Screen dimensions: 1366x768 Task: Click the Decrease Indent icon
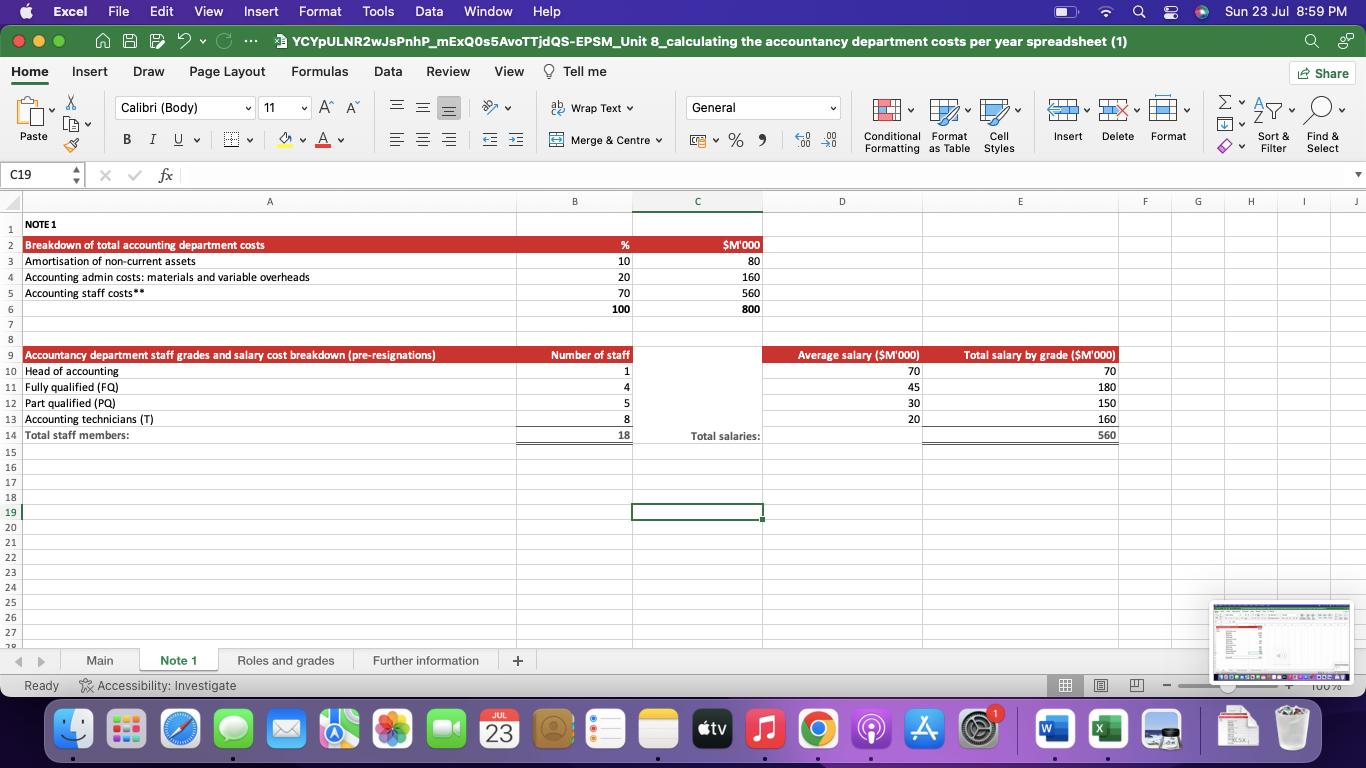tap(489, 140)
